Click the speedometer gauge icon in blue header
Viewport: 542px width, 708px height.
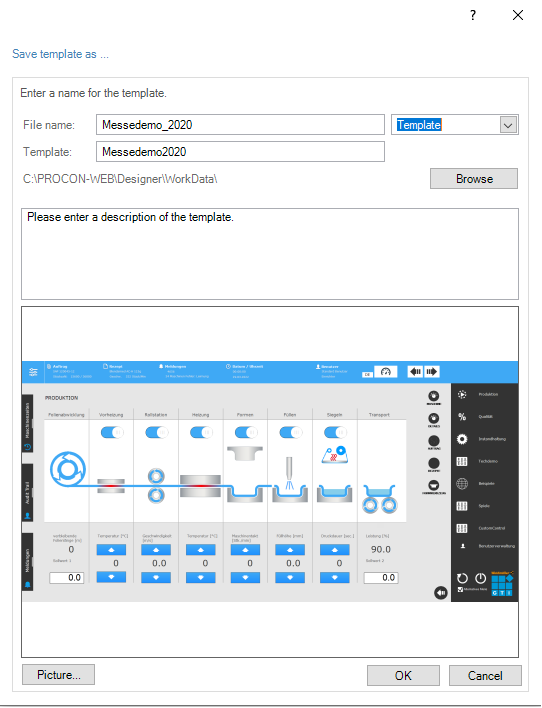[386, 372]
